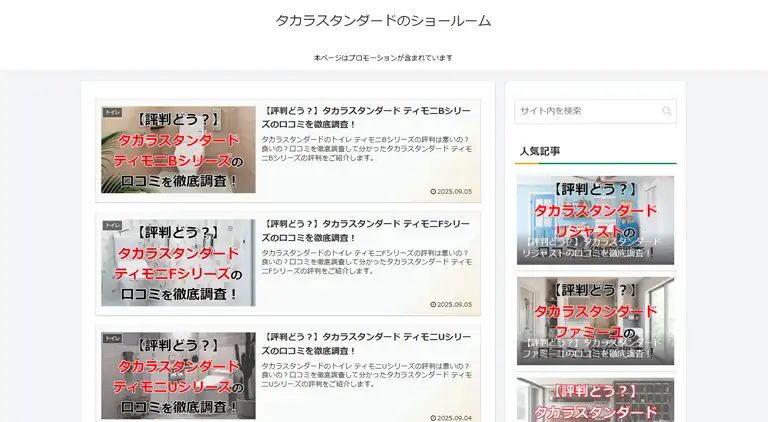Open the ファミーユ popular article thumbnail
This screenshot has width=768, height=422.
tap(595, 321)
